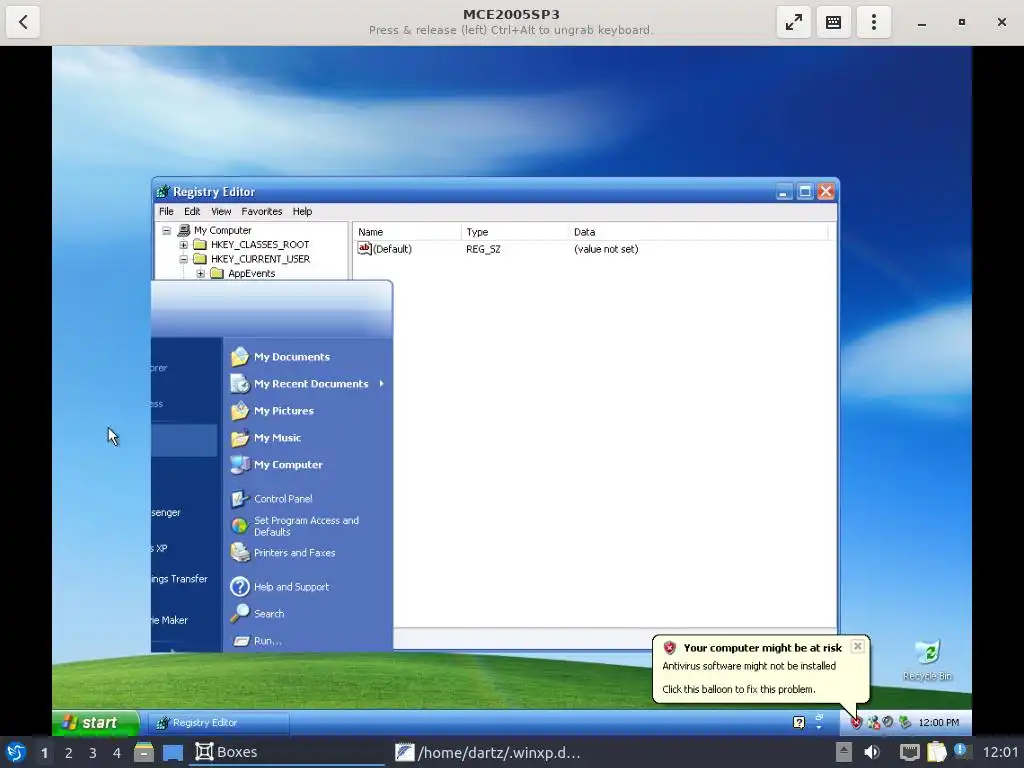Open the View menu in Registry Editor
This screenshot has width=1024, height=768.
click(221, 212)
